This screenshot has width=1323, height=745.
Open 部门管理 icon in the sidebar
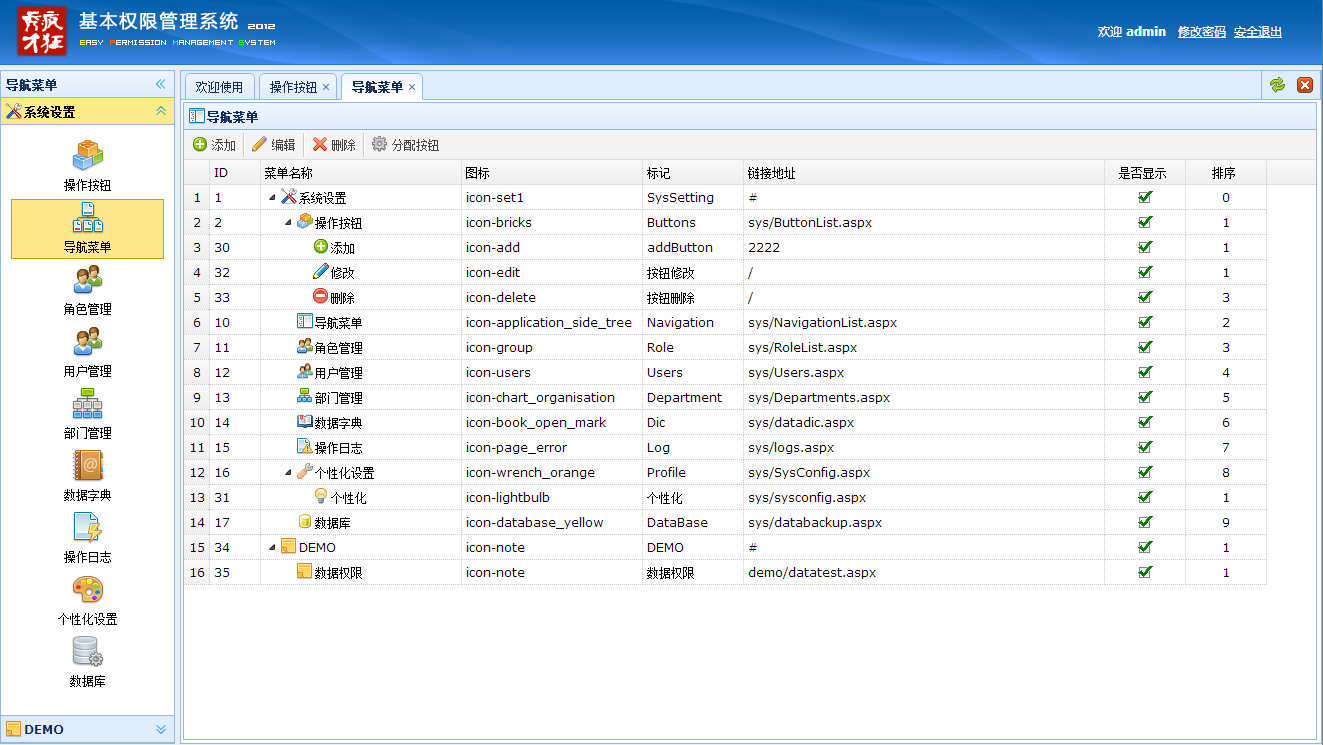[87, 404]
